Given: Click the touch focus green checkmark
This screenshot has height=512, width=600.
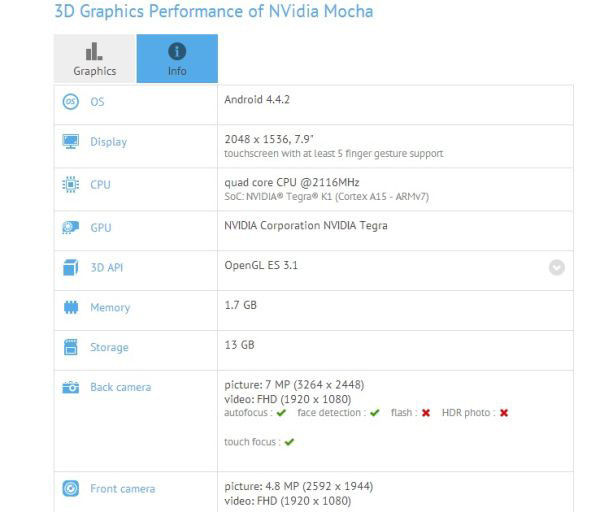Looking at the screenshot, I should pyautogui.click(x=289, y=442).
